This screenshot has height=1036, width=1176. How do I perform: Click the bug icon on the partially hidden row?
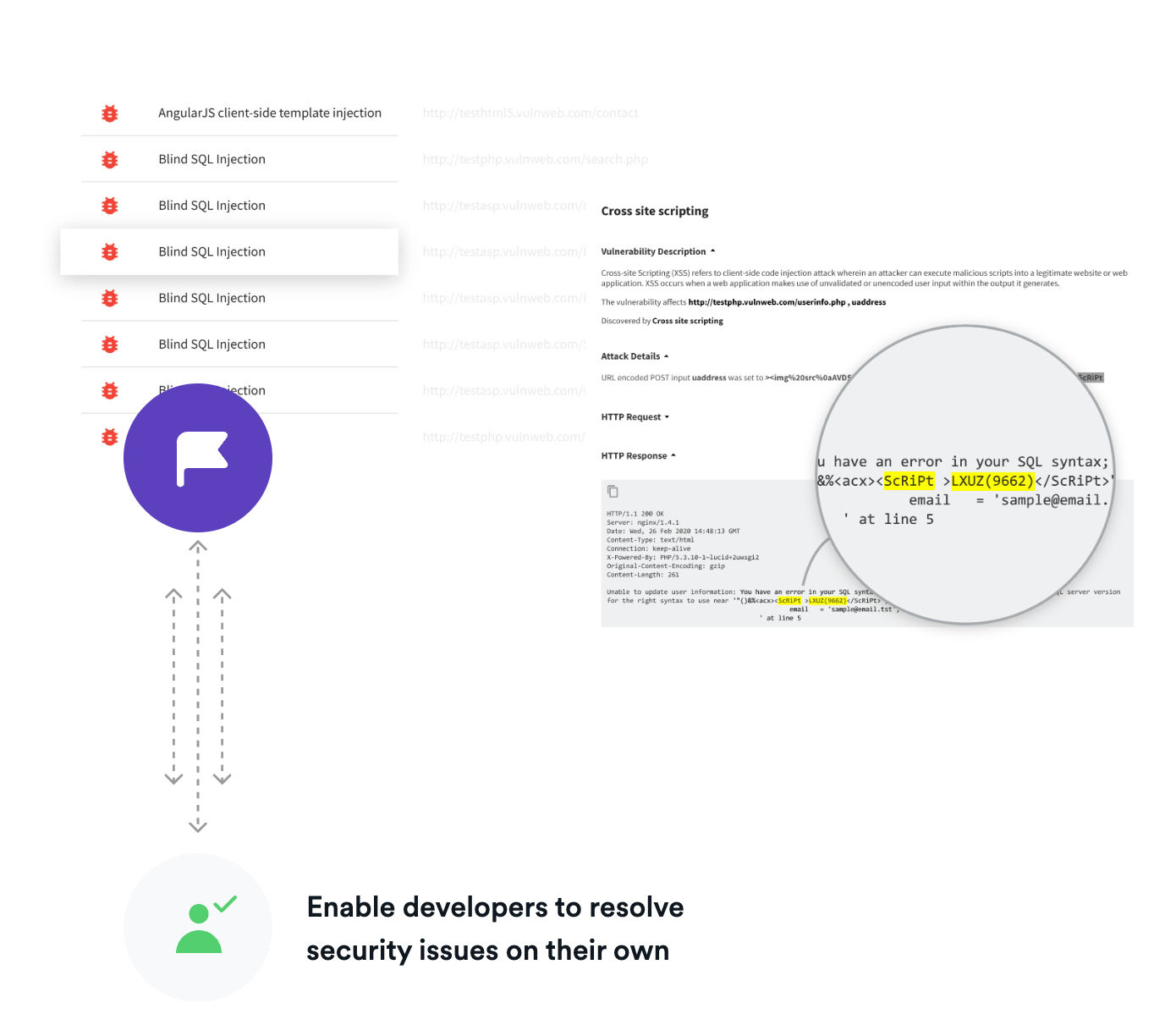pyautogui.click(x=109, y=391)
